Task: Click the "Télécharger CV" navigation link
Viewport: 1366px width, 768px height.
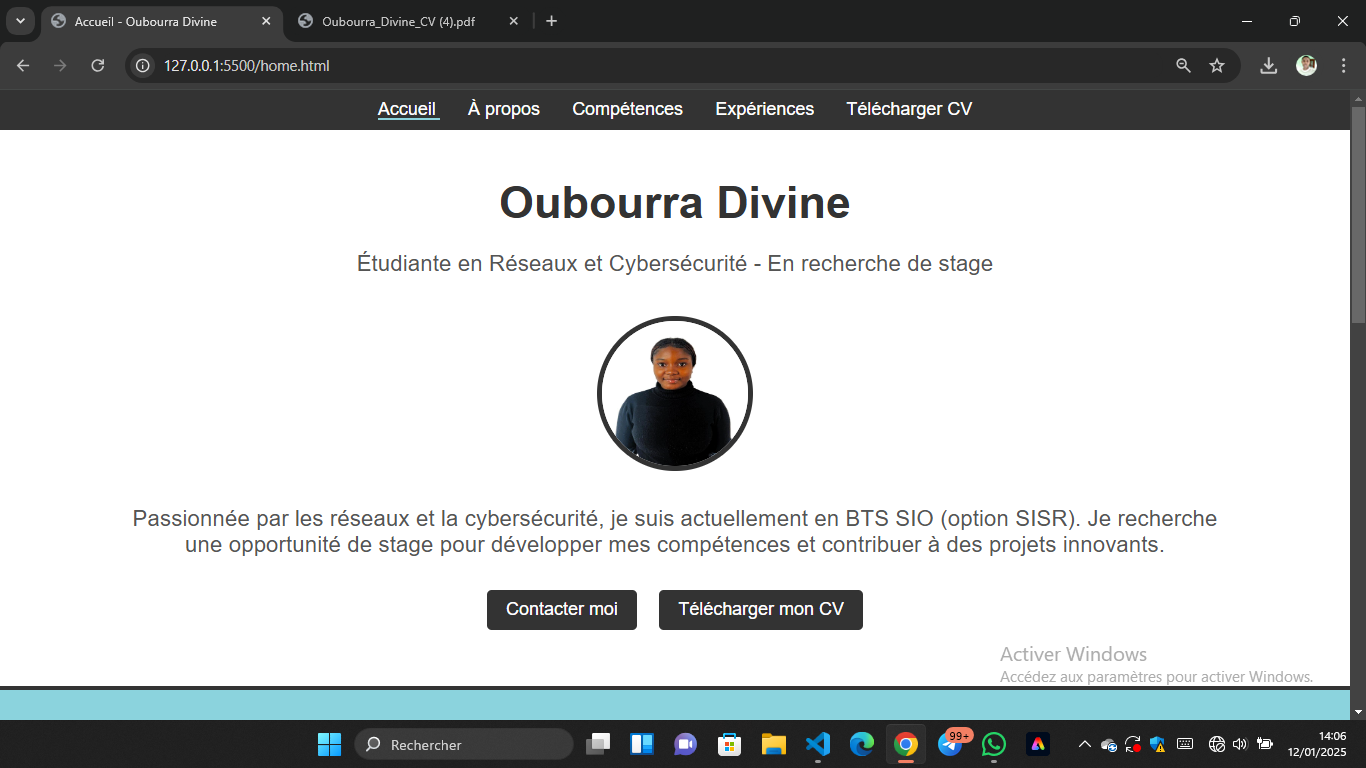Action: coord(908,109)
